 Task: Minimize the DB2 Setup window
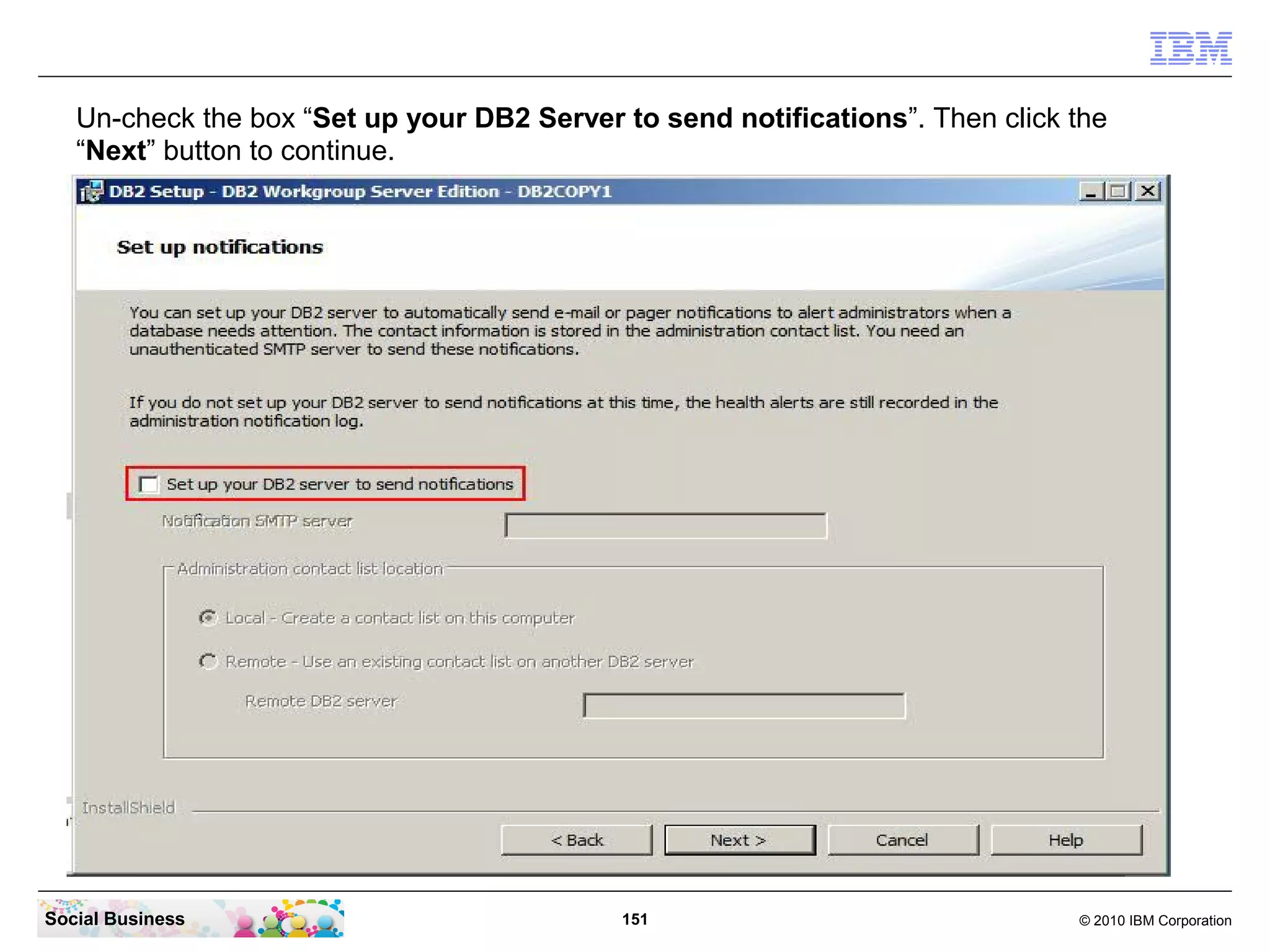click(x=1091, y=192)
